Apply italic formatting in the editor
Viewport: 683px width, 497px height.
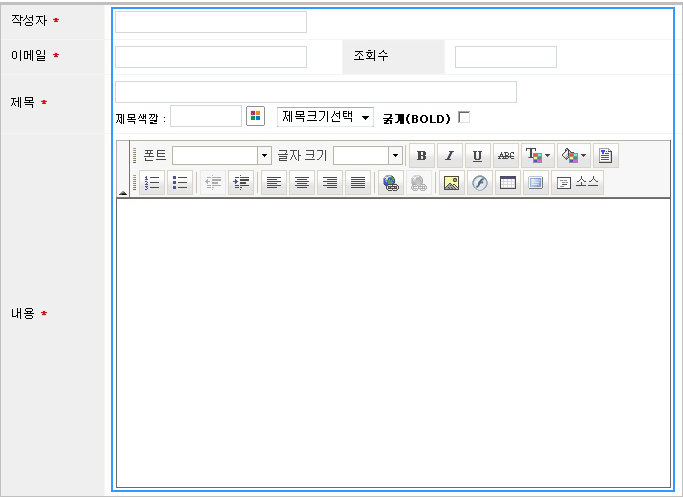tap(450, 156)
